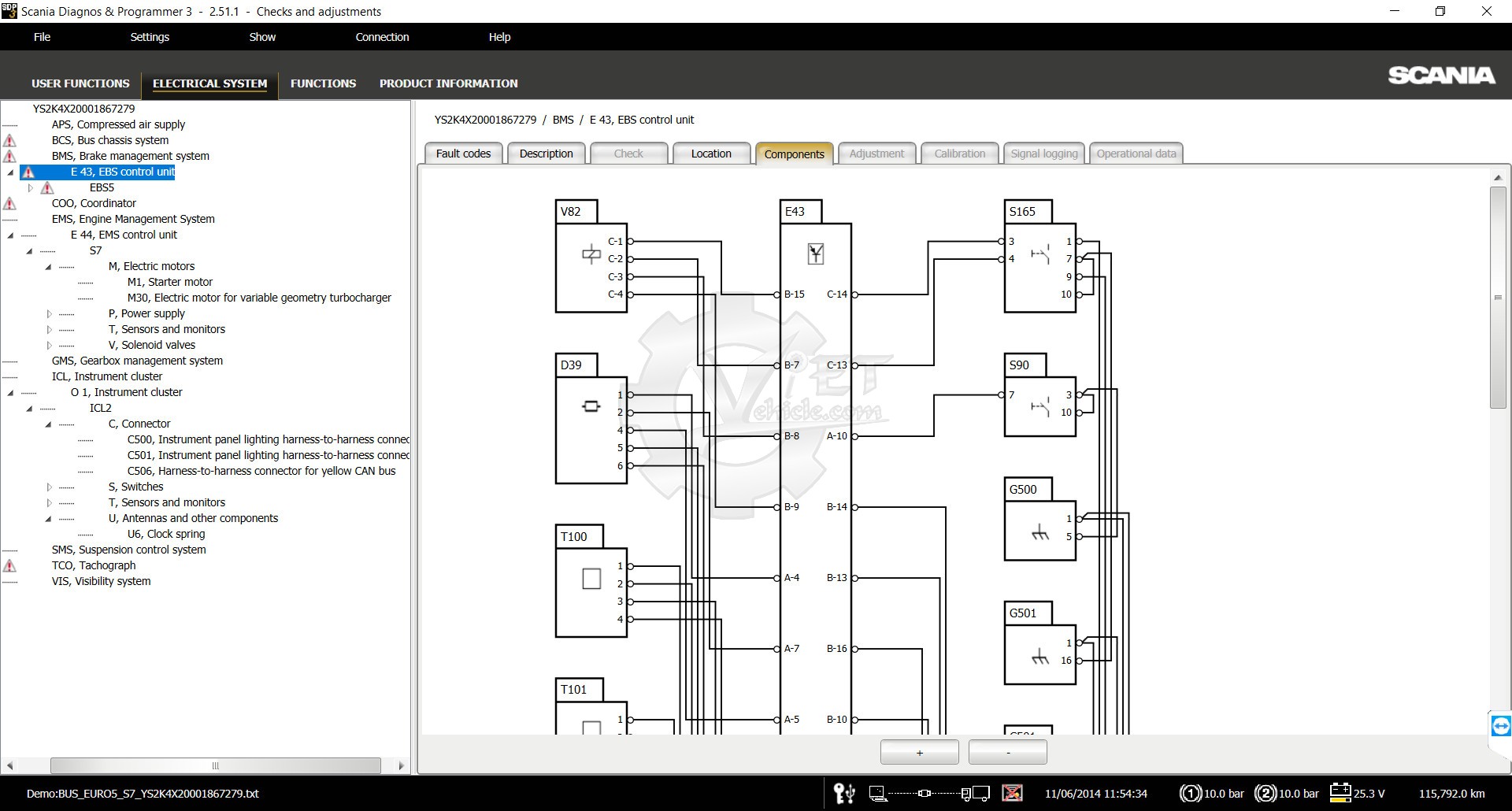Open the FUNCTIONS section tab
Image resolution: width=1512 pixels, height=811 pixels.
(323, 83)
